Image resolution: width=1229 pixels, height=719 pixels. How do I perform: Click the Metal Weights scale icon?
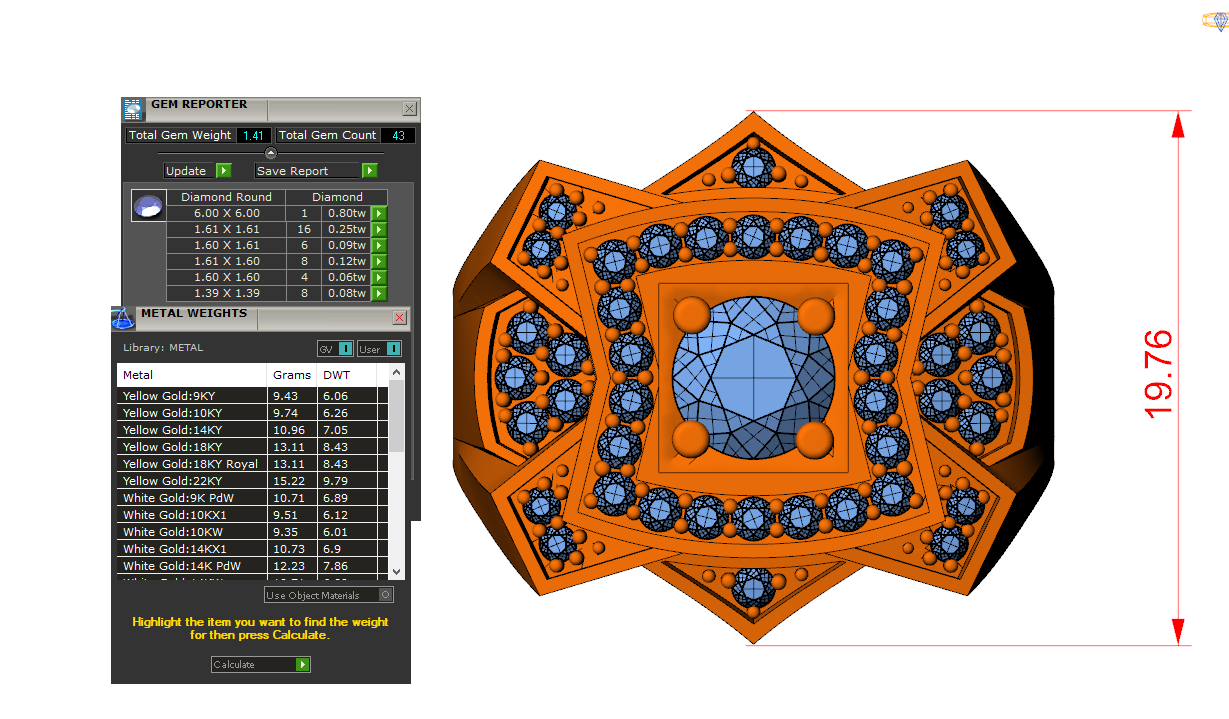click(x=122, y=319)
